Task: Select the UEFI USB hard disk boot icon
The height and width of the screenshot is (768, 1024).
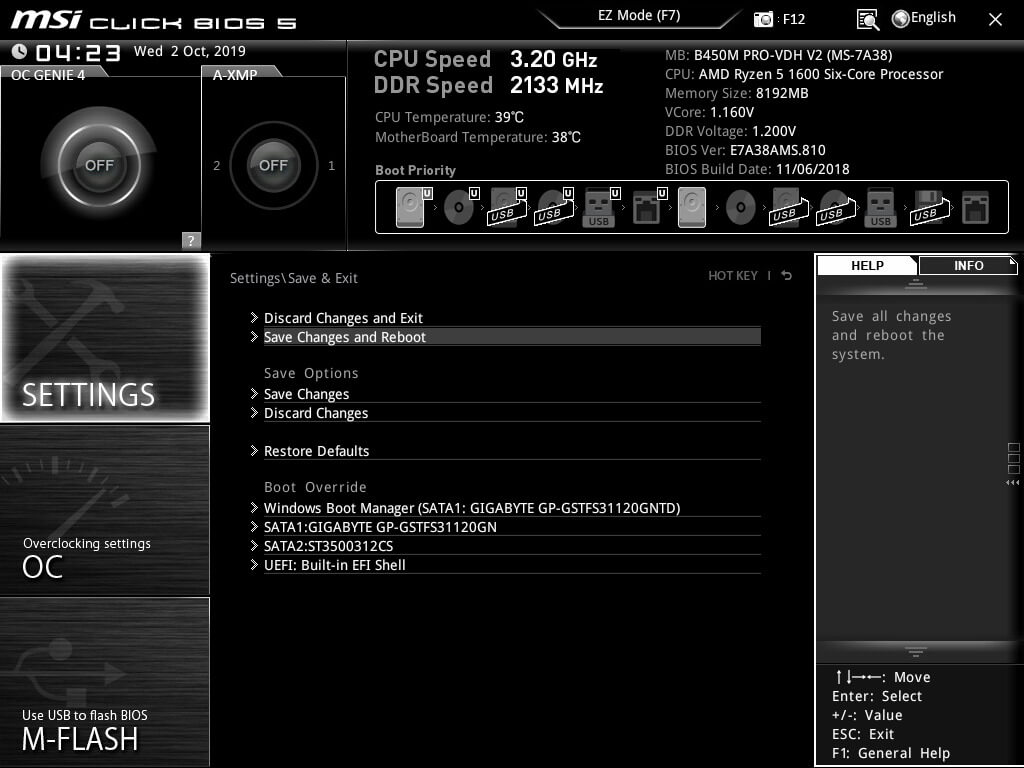Action: tap(507, 207)
